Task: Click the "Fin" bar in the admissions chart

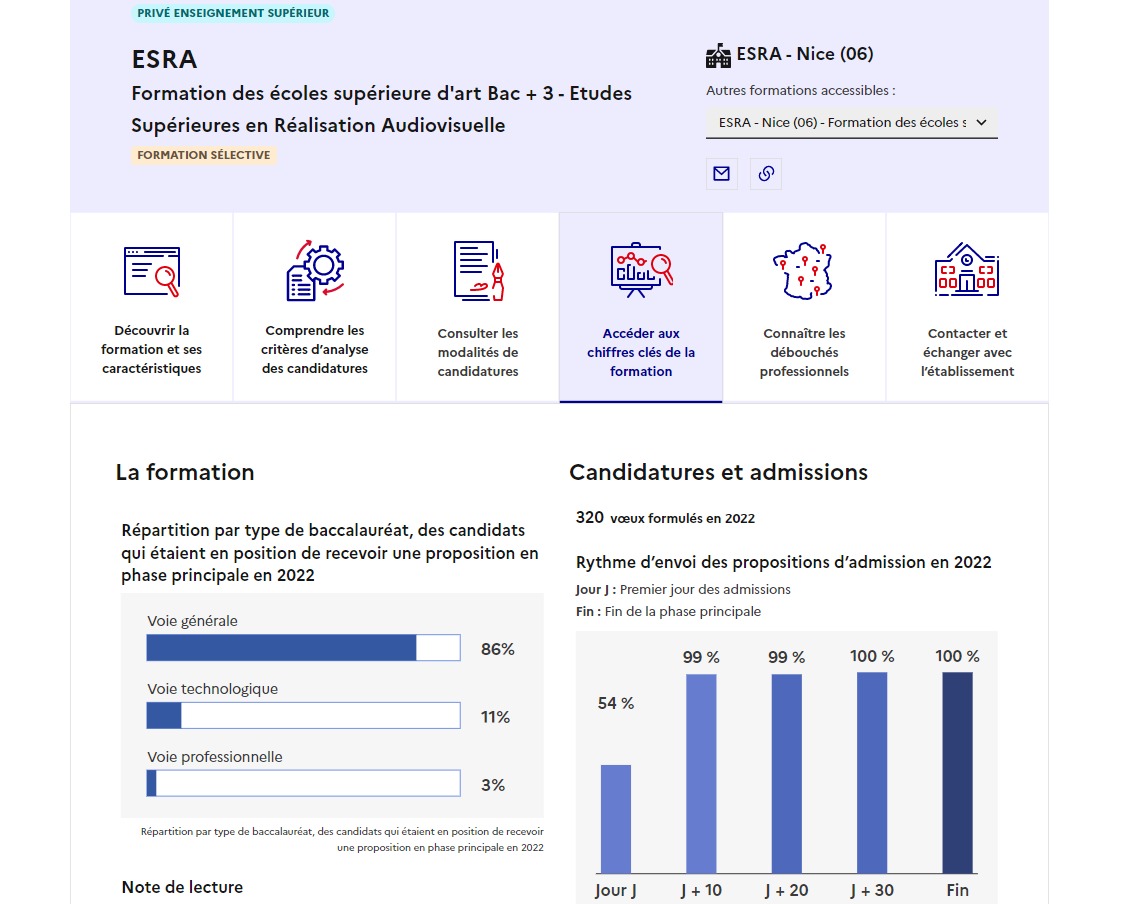Action: tap(957, 775)
